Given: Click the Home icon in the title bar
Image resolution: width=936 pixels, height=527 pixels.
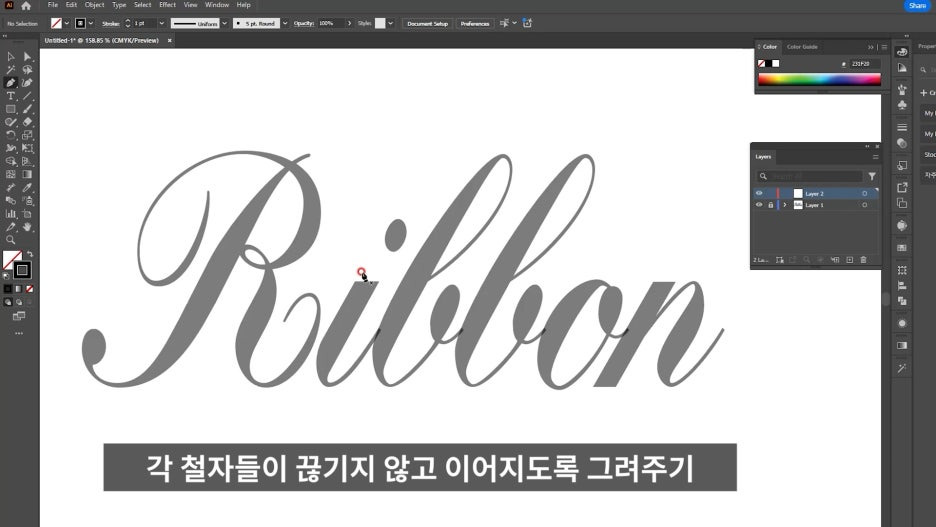Looking at the screenshot, I should click(x=26, y=6).
